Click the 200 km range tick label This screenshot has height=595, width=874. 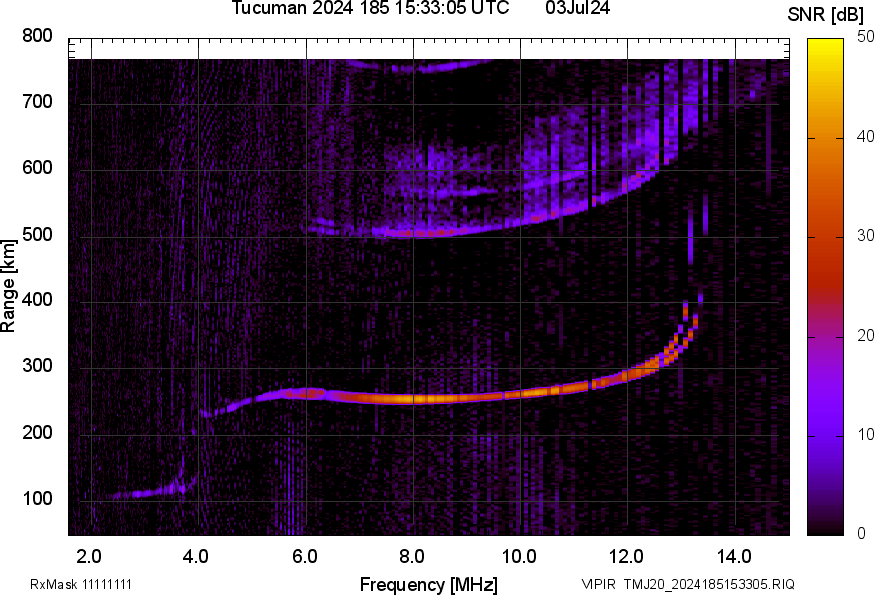click(37, 432)
